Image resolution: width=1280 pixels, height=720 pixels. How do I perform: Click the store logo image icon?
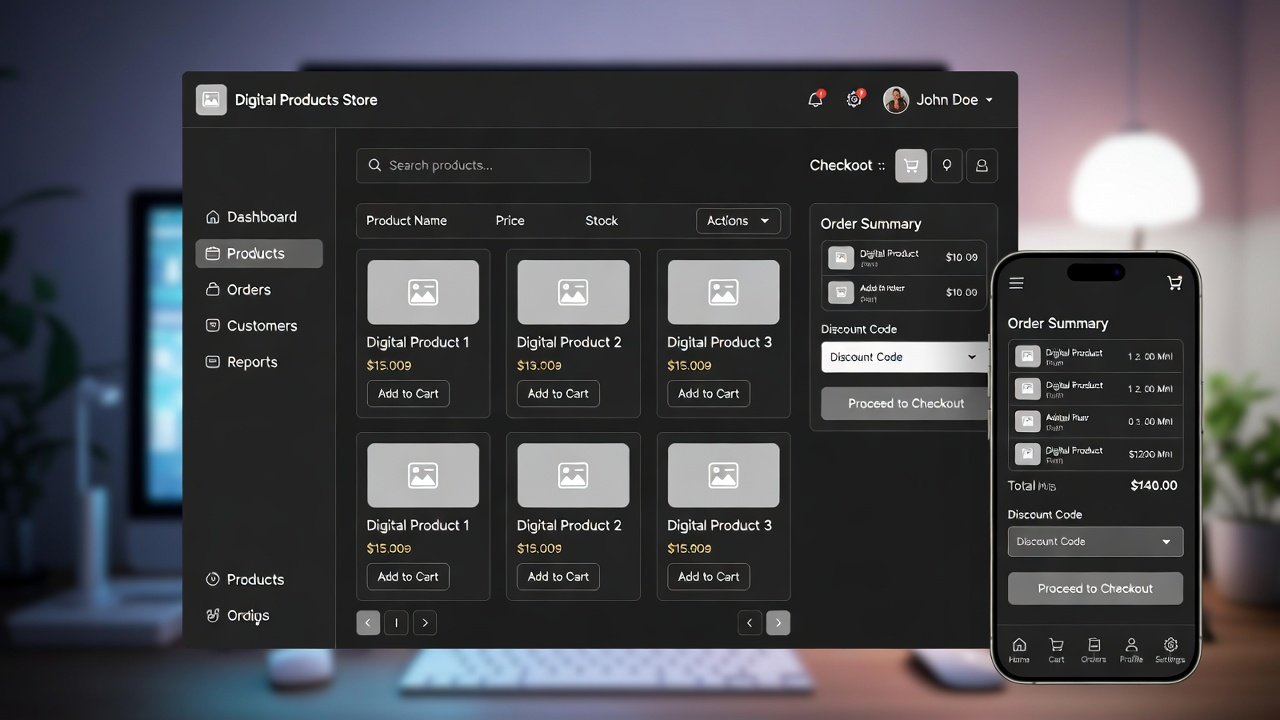[211, 100]
